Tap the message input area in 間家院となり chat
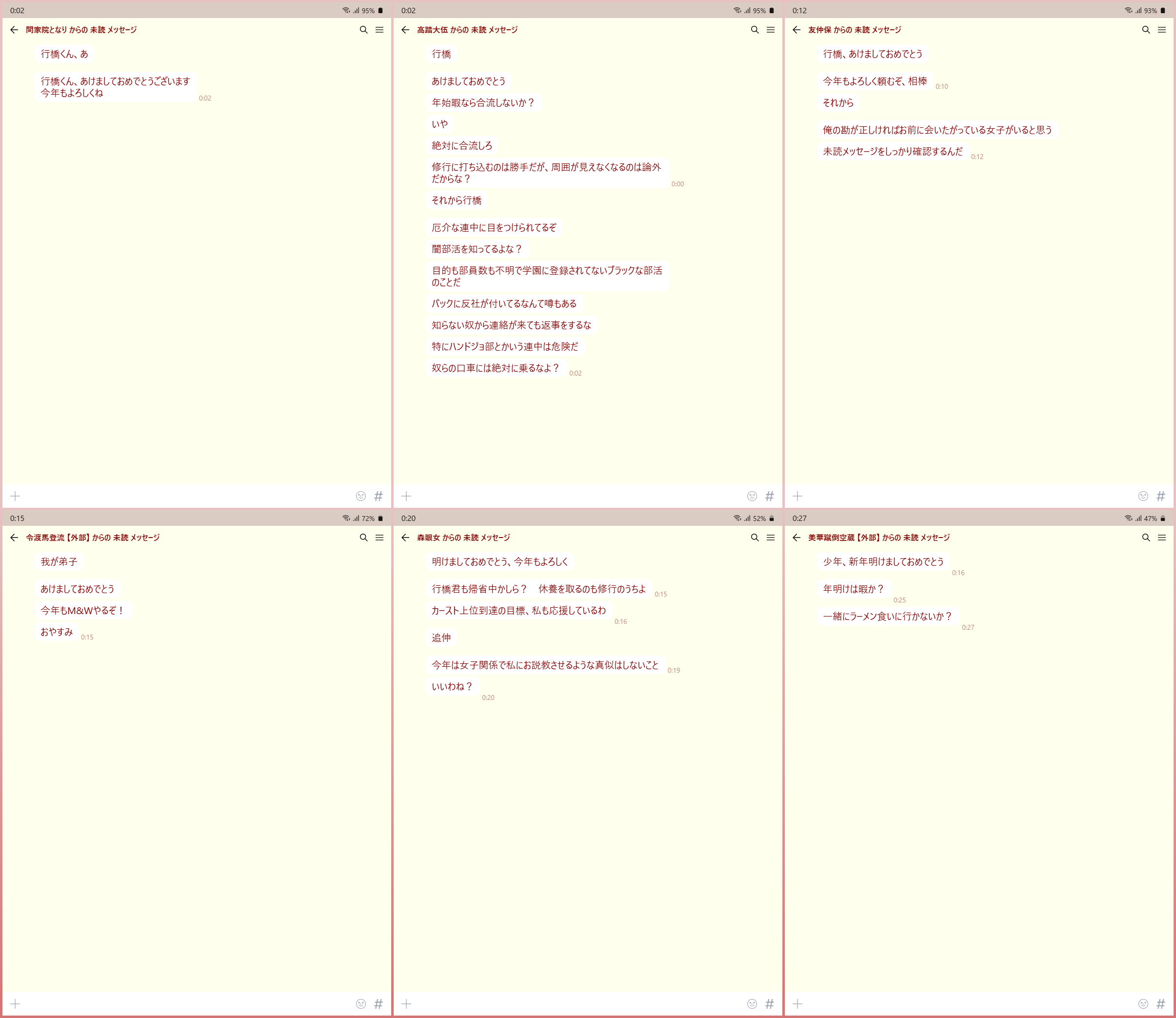Screen dimensions: 1176x1018 (187, 496)
